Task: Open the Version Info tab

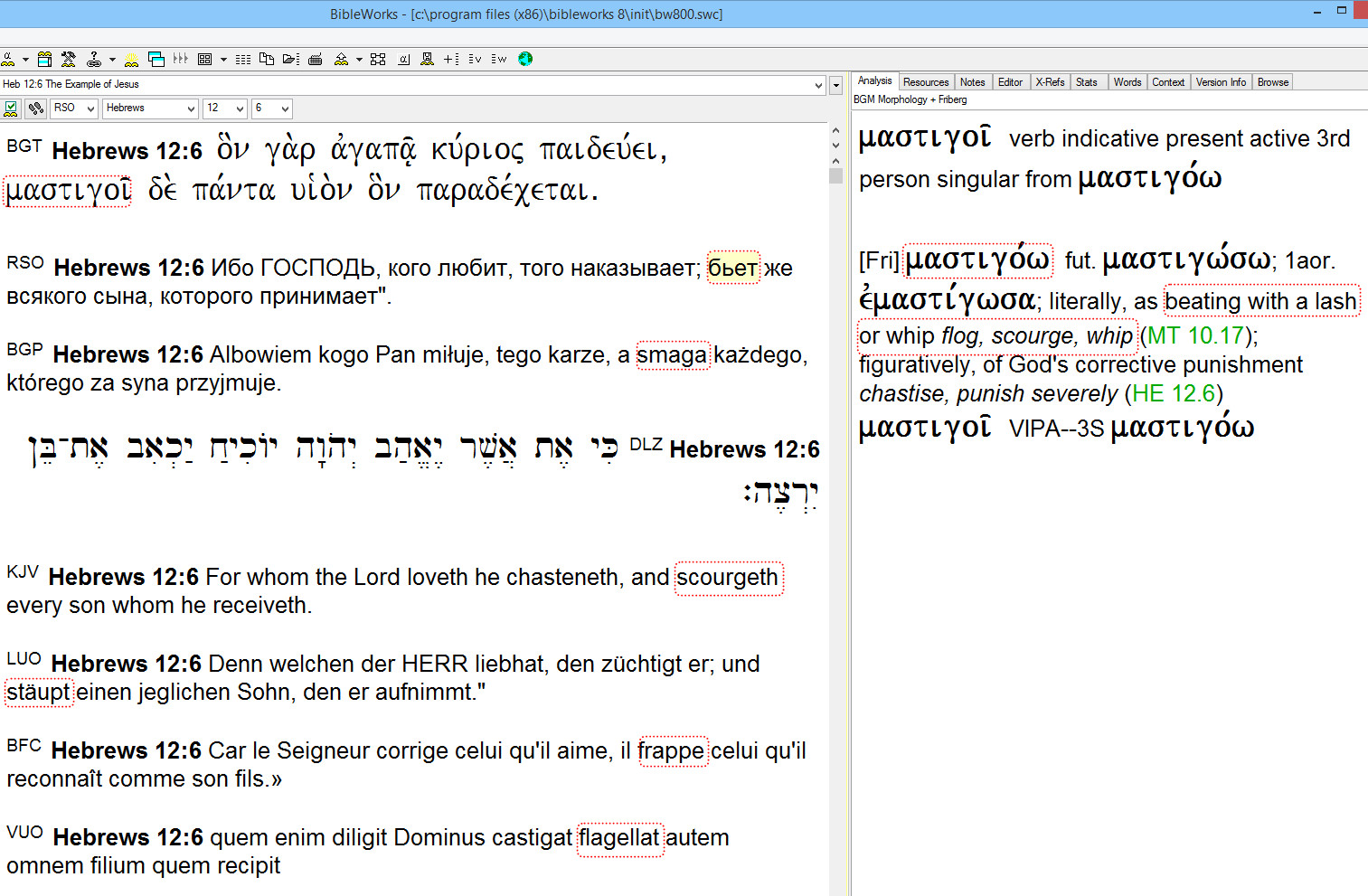Action: [x=1221, y=82]
